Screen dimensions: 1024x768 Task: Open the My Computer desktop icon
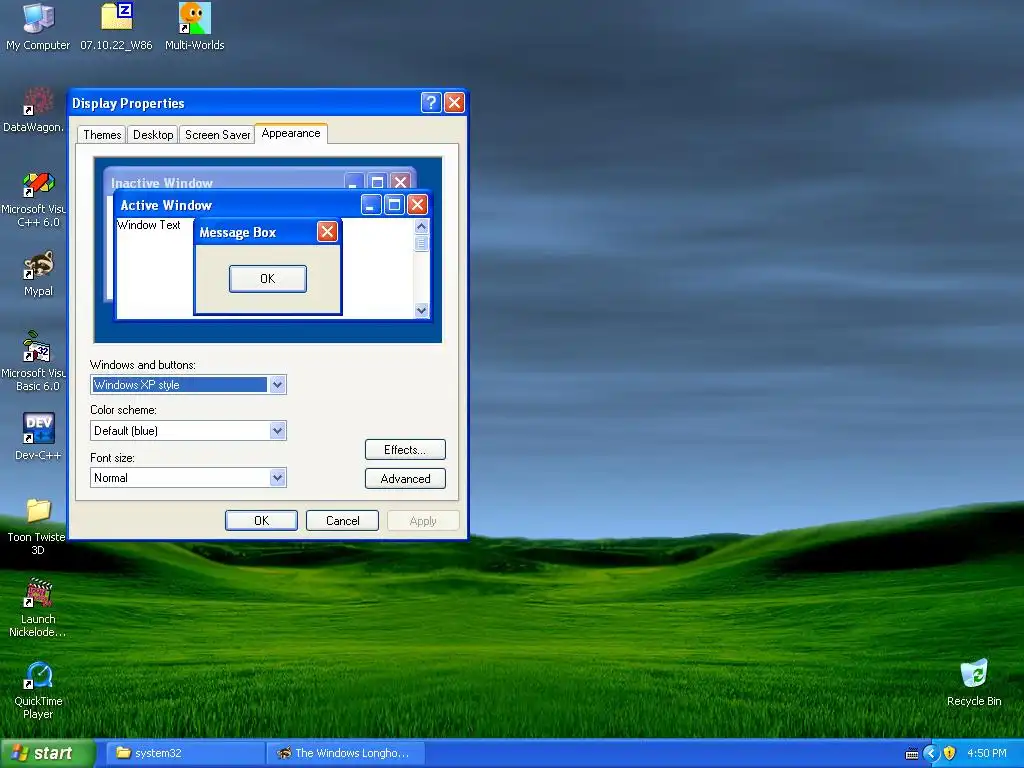click(x=38, y=26)
